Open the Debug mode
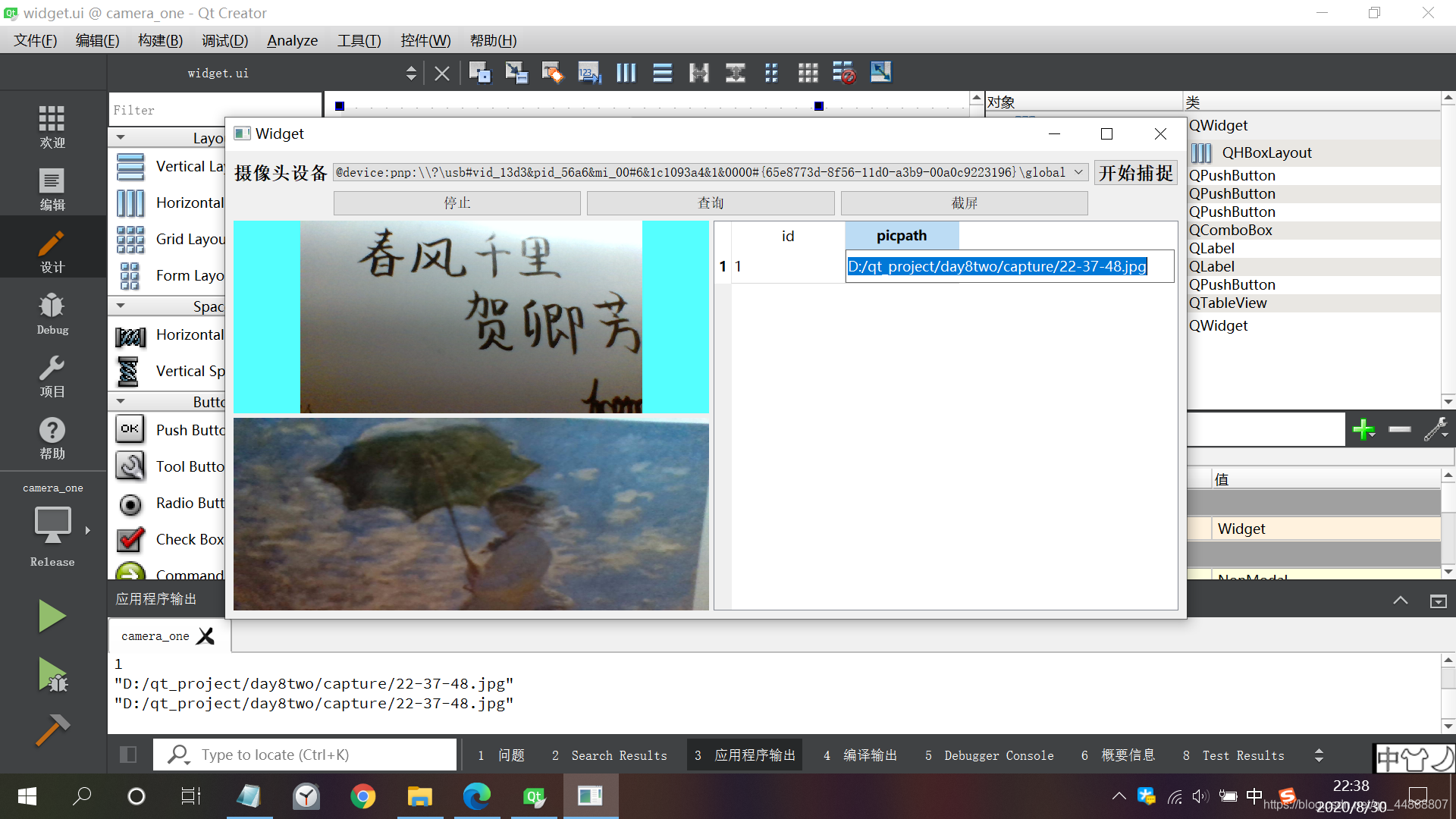 (x=52, y=314)
